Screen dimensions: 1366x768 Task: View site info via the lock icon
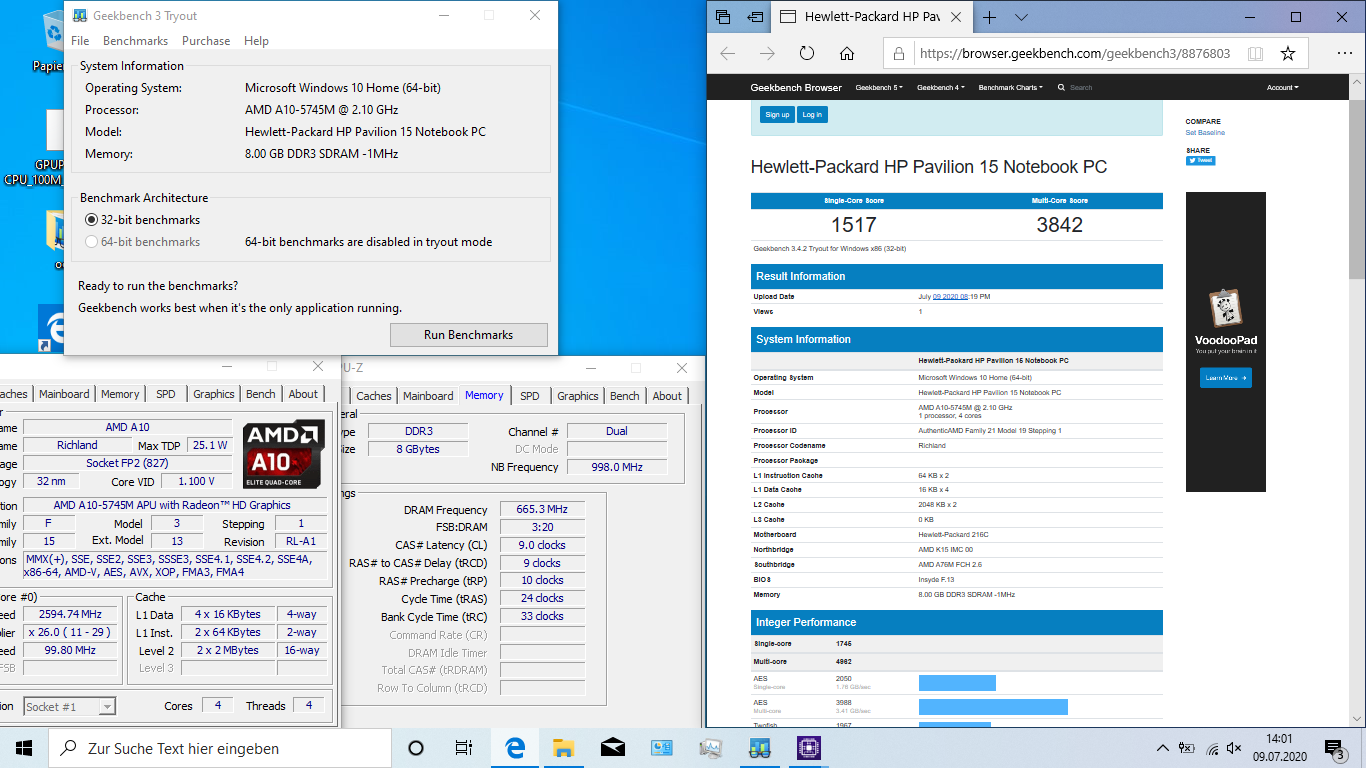pos(899,53)
